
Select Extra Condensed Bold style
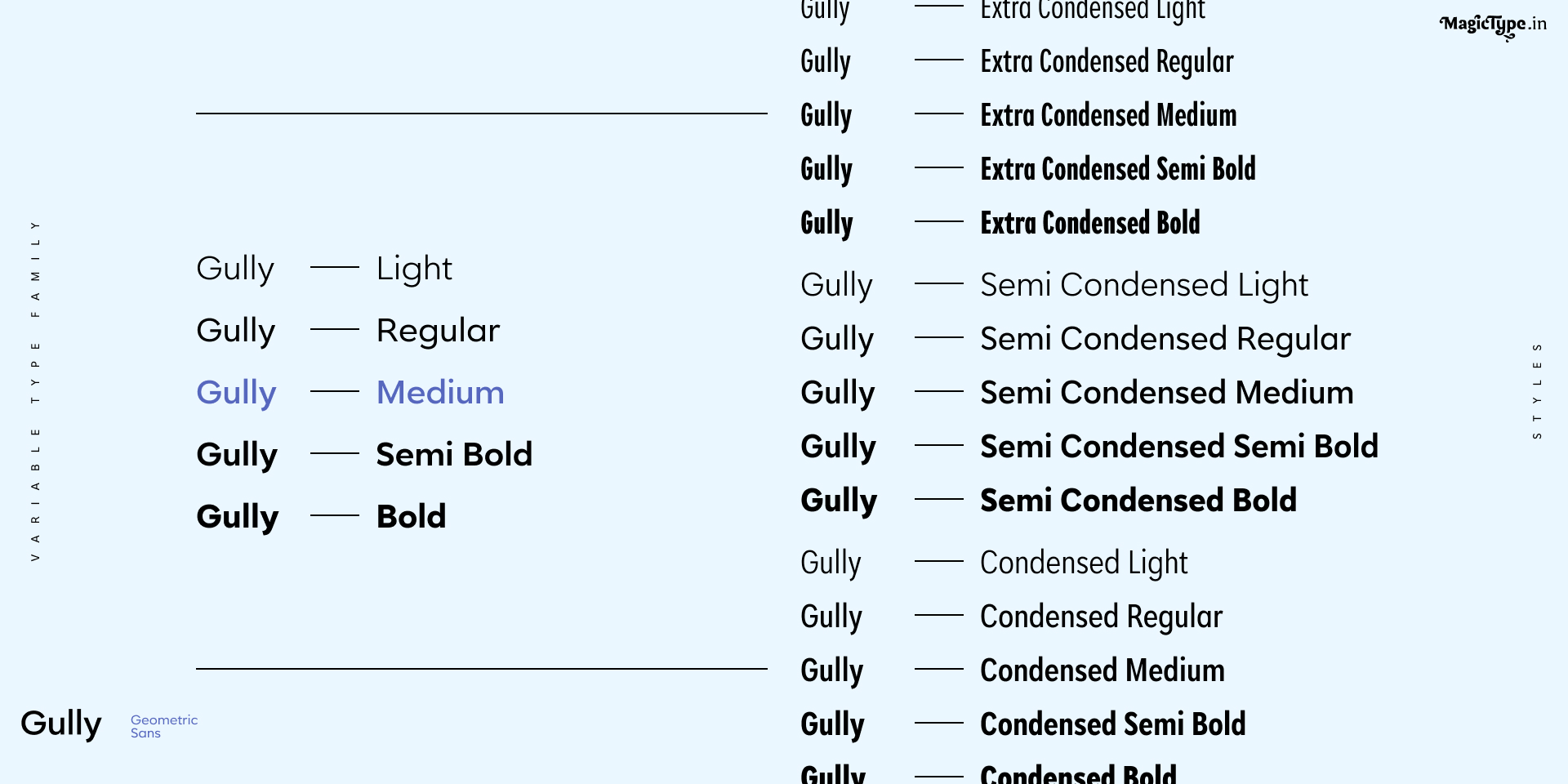click(1090, 223)
